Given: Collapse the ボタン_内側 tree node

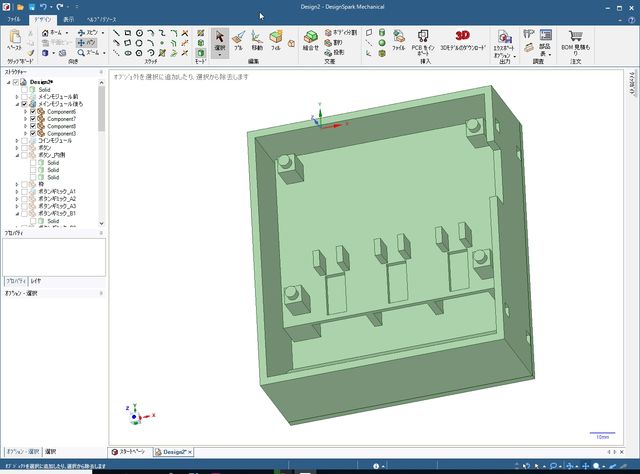Looking at the screenshot, I should click(x=17, y=156).
